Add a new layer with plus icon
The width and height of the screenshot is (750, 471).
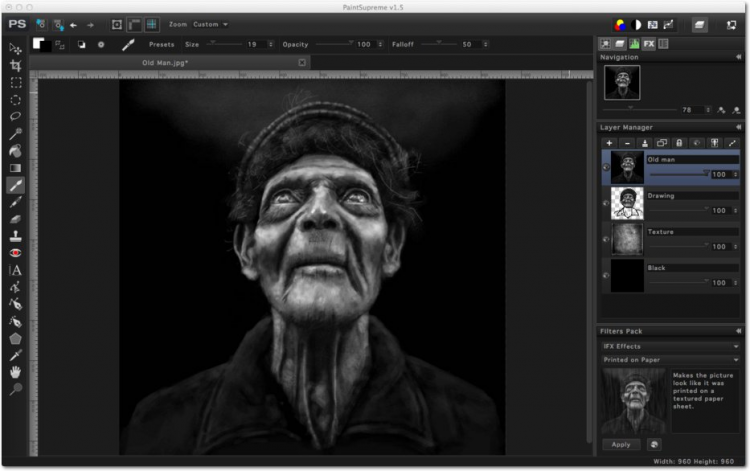tap(609, 143)
